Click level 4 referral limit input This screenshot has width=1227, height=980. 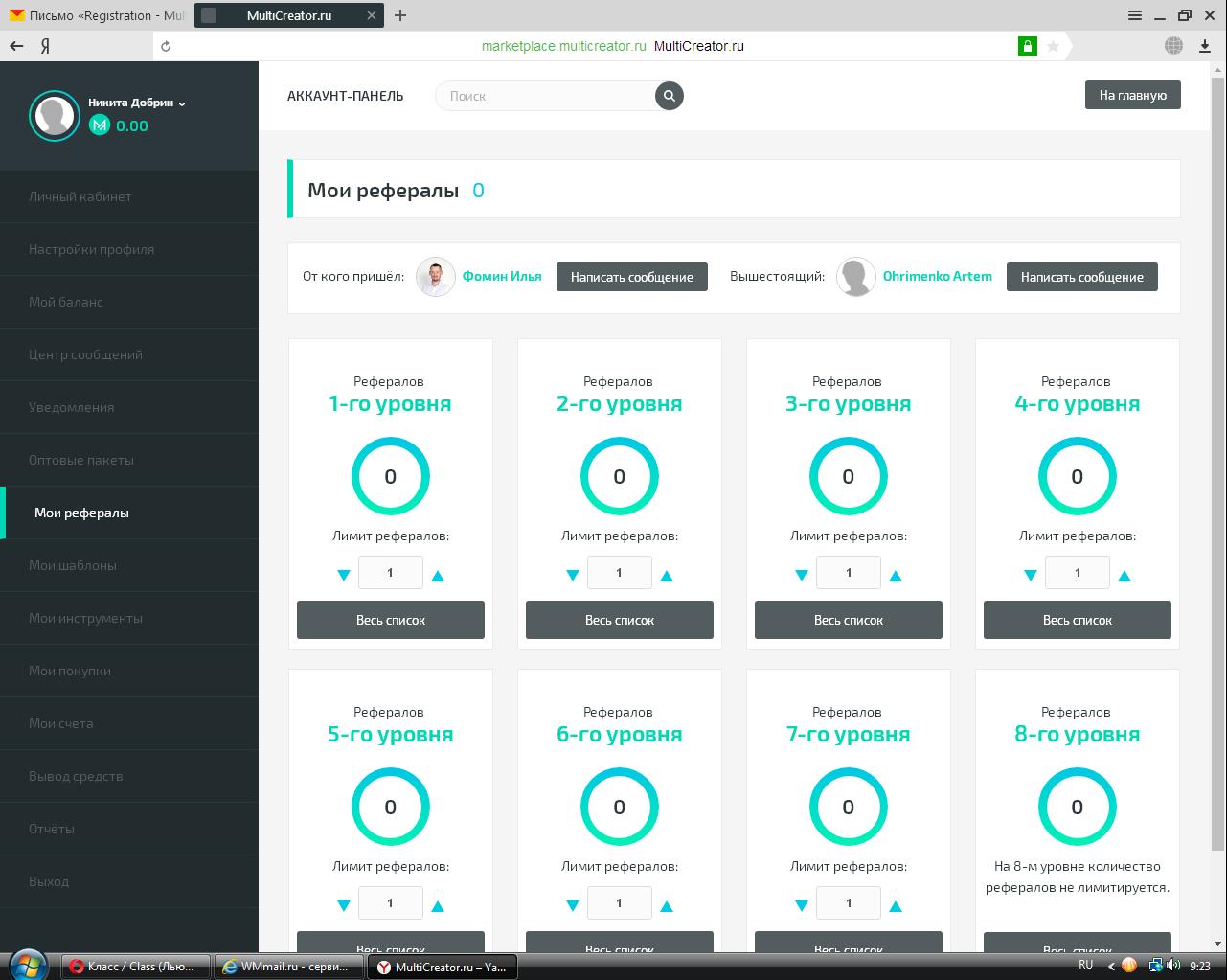[x=1078, y=573]
